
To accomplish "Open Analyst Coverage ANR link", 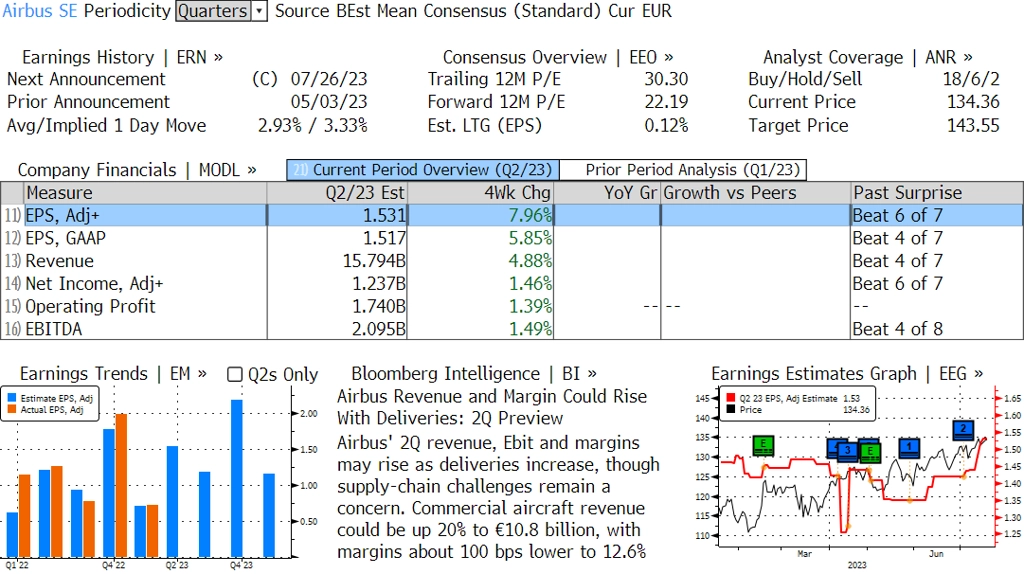I will (x=867, y=57).
